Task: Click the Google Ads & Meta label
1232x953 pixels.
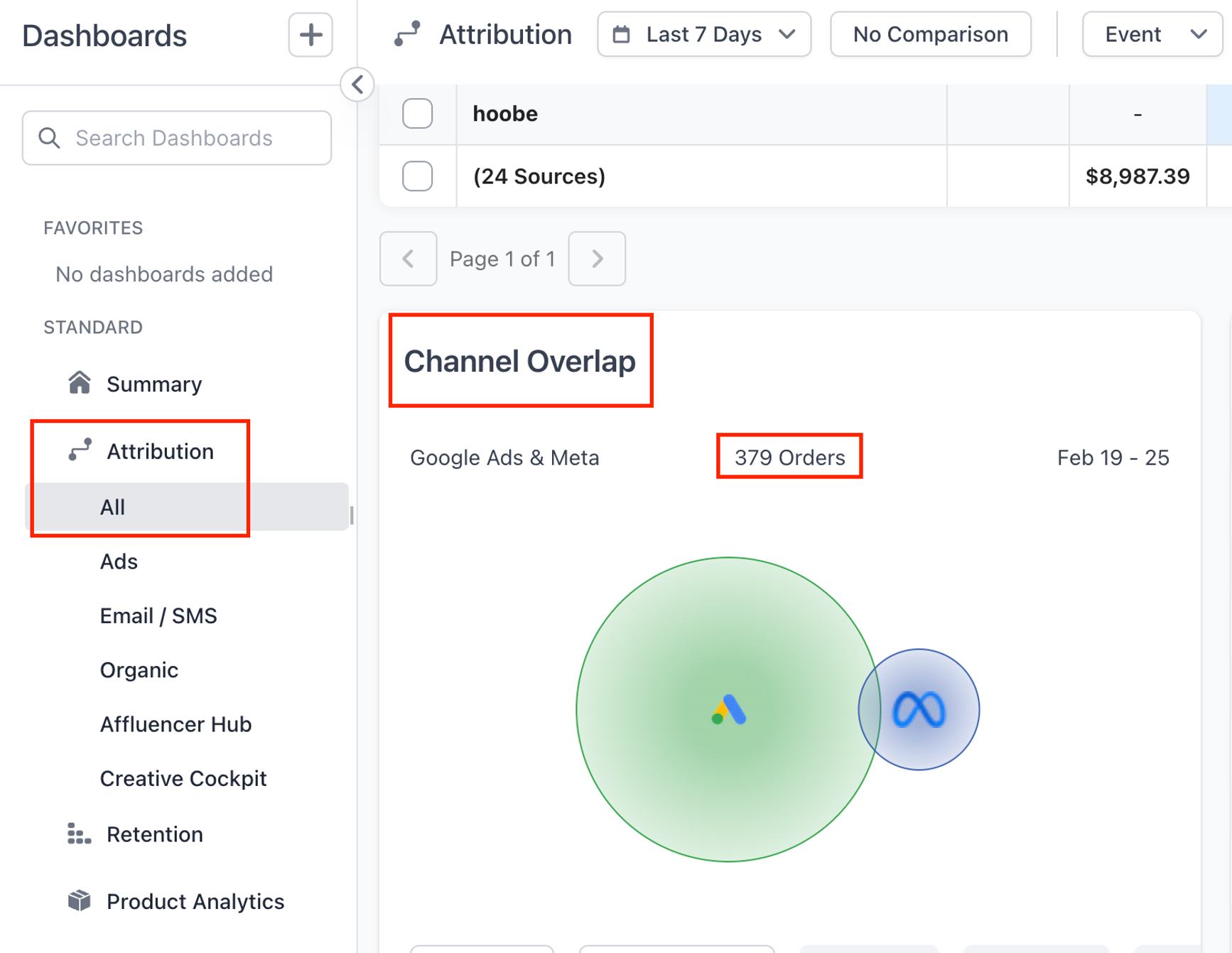Action: (x=504, y=458)
